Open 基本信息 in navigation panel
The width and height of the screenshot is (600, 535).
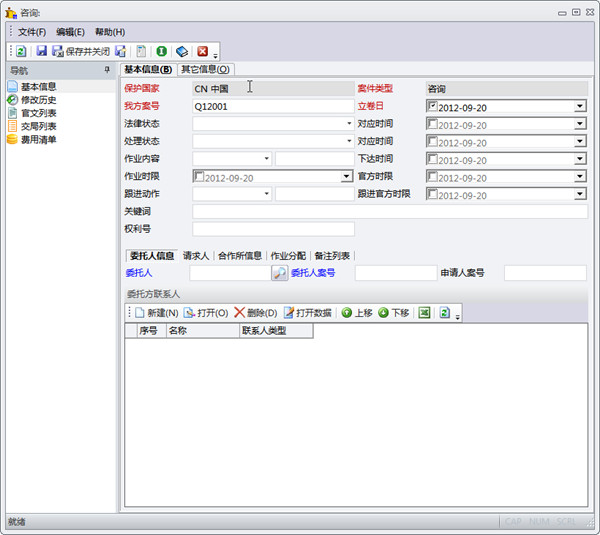pos(38,86)
